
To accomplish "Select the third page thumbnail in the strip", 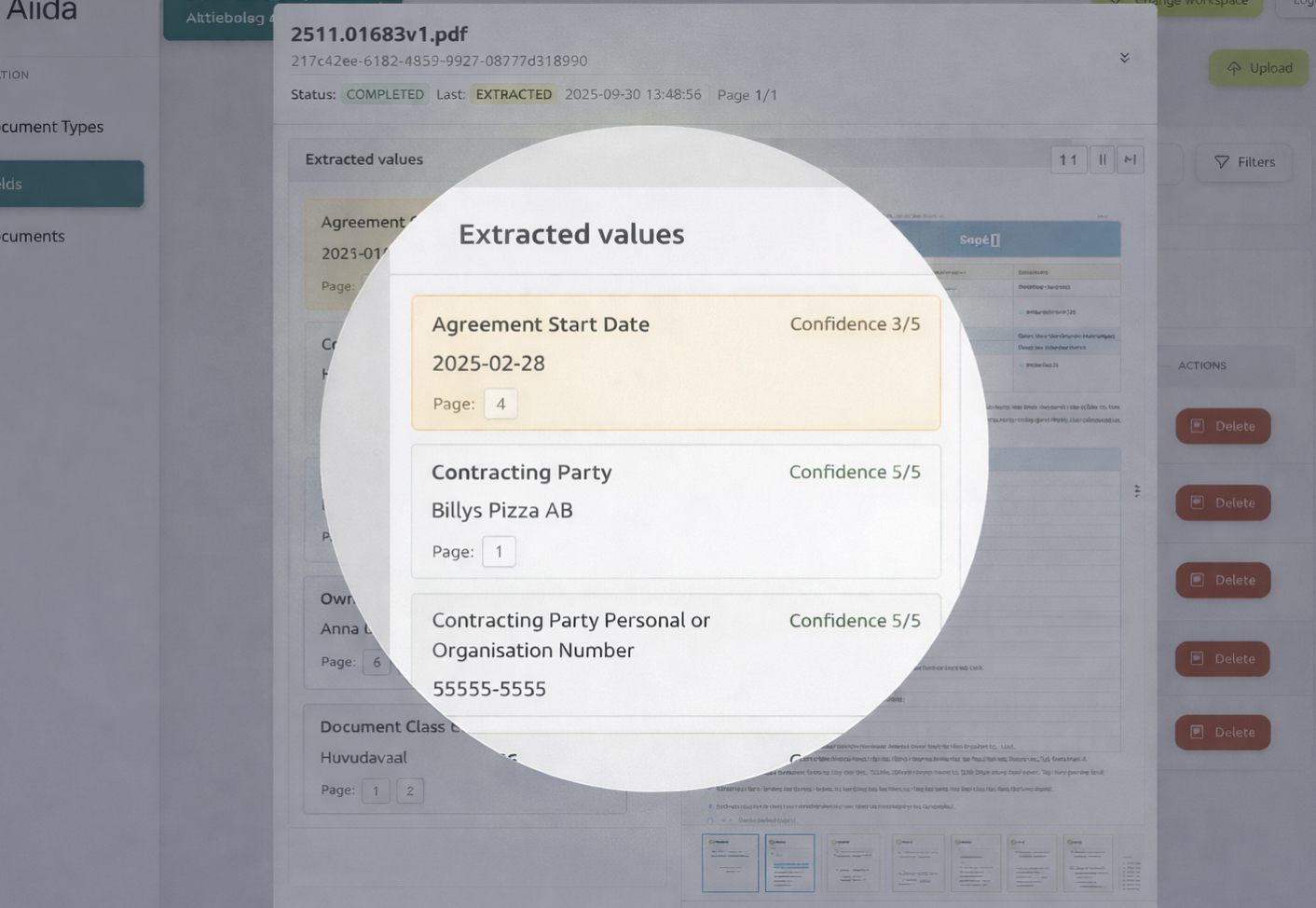I will pos(854,863).
